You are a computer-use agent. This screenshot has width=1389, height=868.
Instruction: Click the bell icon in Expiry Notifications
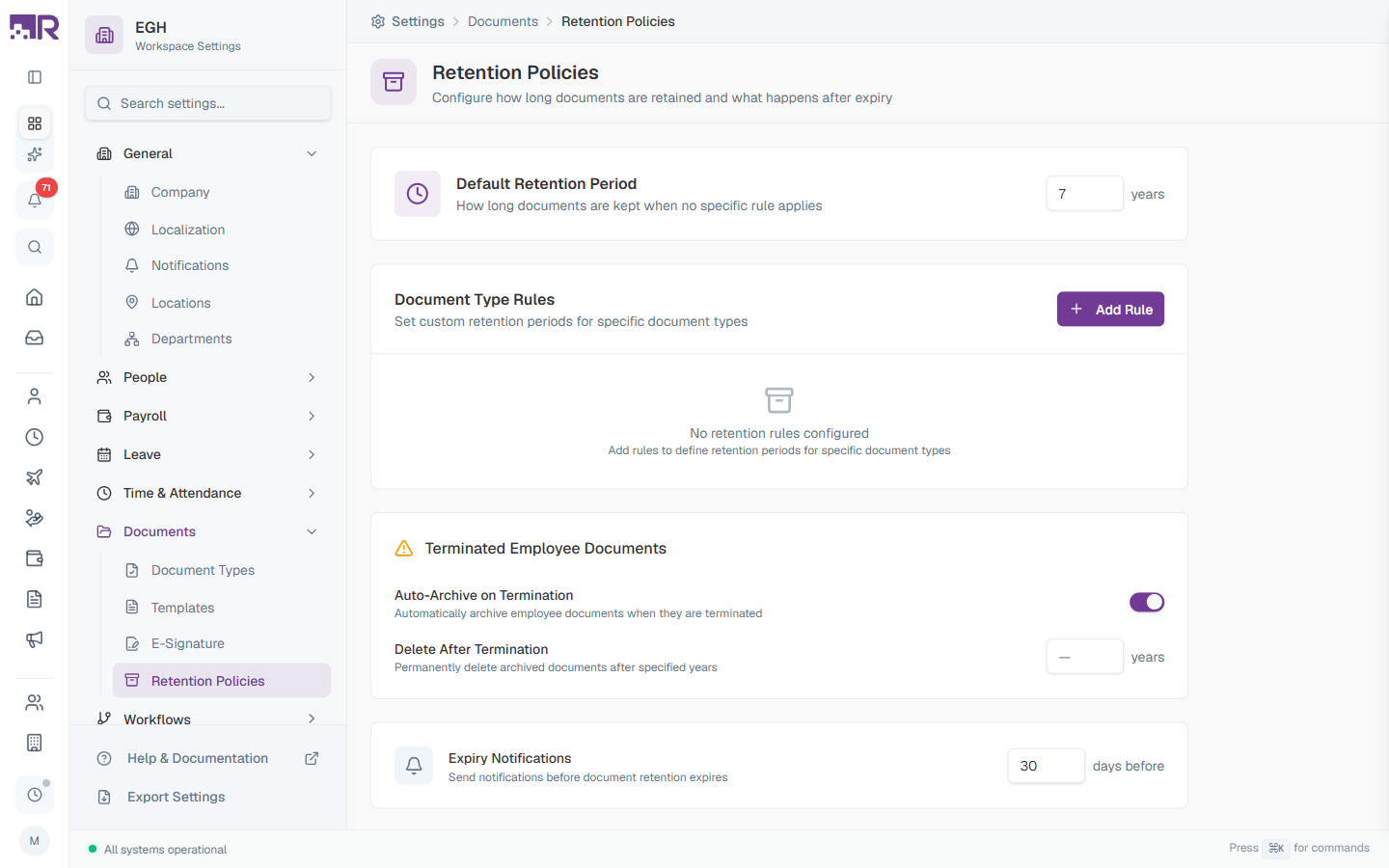(x=414, y=766)
